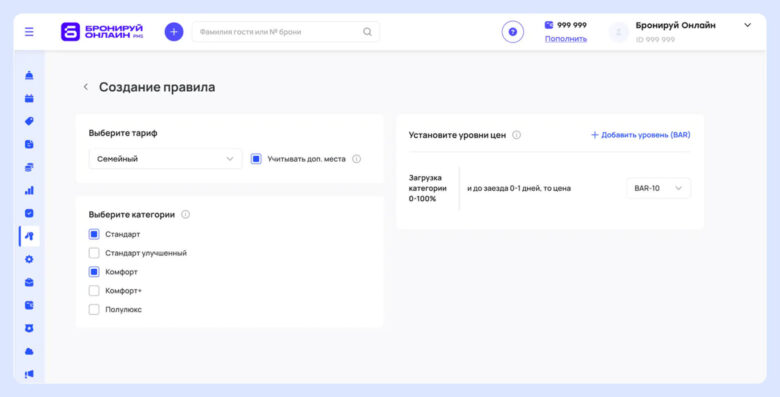Open the calendar sidebar icon
780x397 pixels.
pyautogui.click(x=29, y=99)
